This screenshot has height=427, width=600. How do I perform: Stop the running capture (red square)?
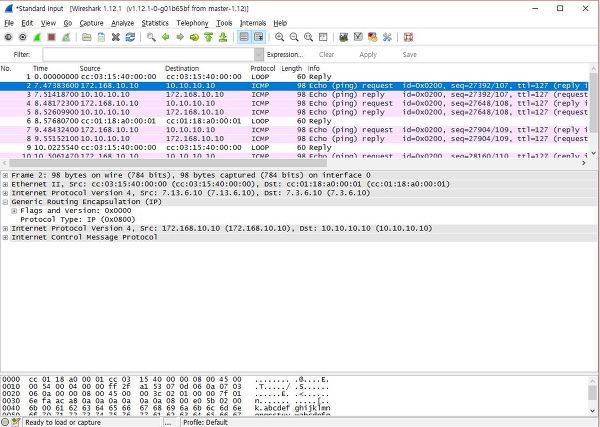point(52,37)
